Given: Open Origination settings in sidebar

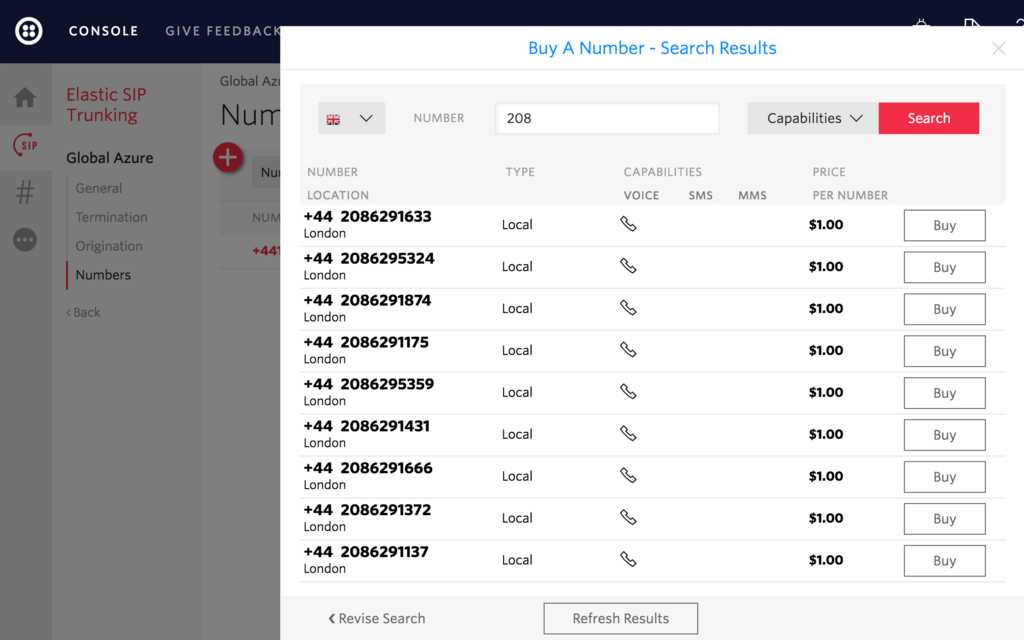Looking at the screenshot, I should 108,246.
